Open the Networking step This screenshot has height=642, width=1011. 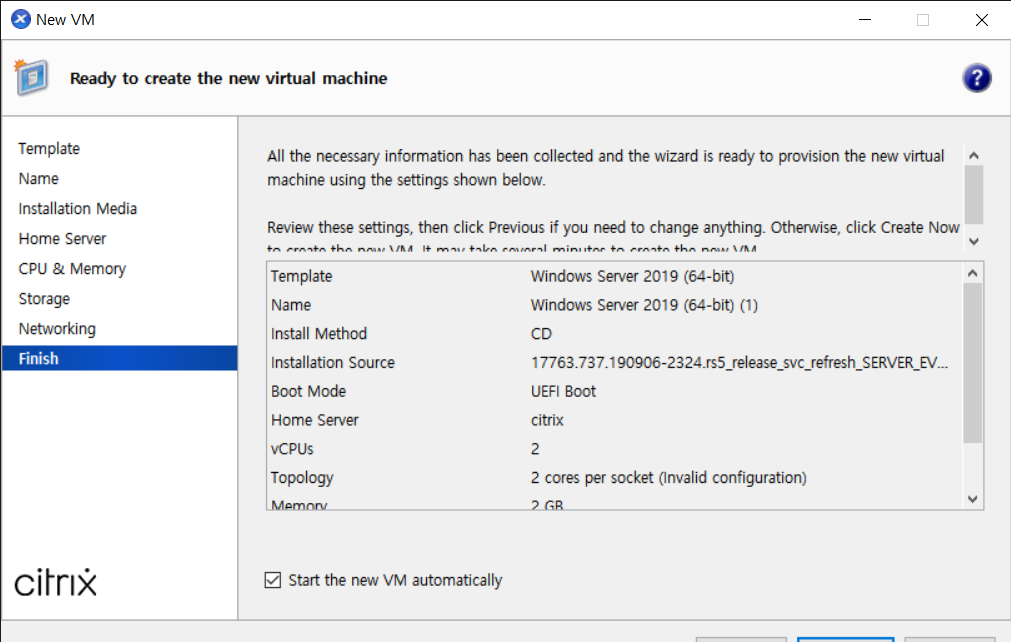coord(57,329)
